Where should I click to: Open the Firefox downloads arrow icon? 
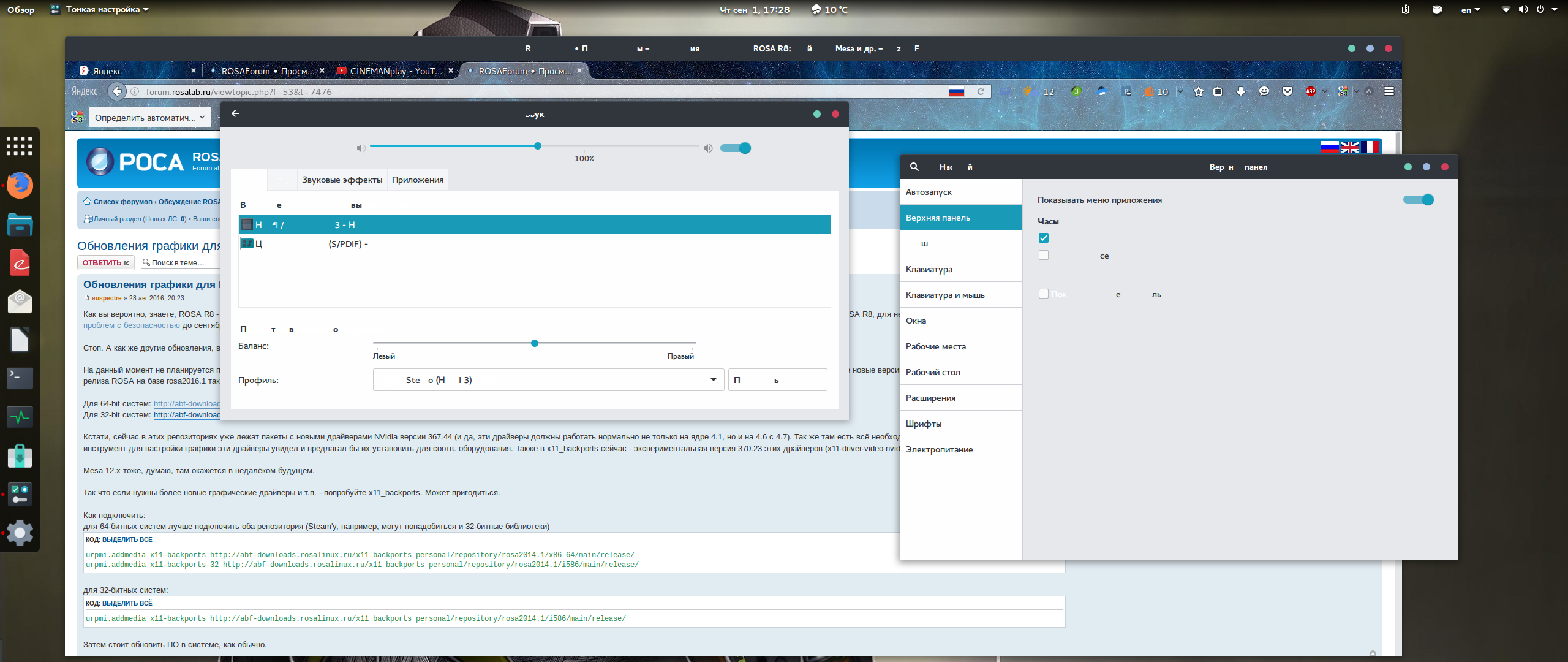click(1240, 92)
